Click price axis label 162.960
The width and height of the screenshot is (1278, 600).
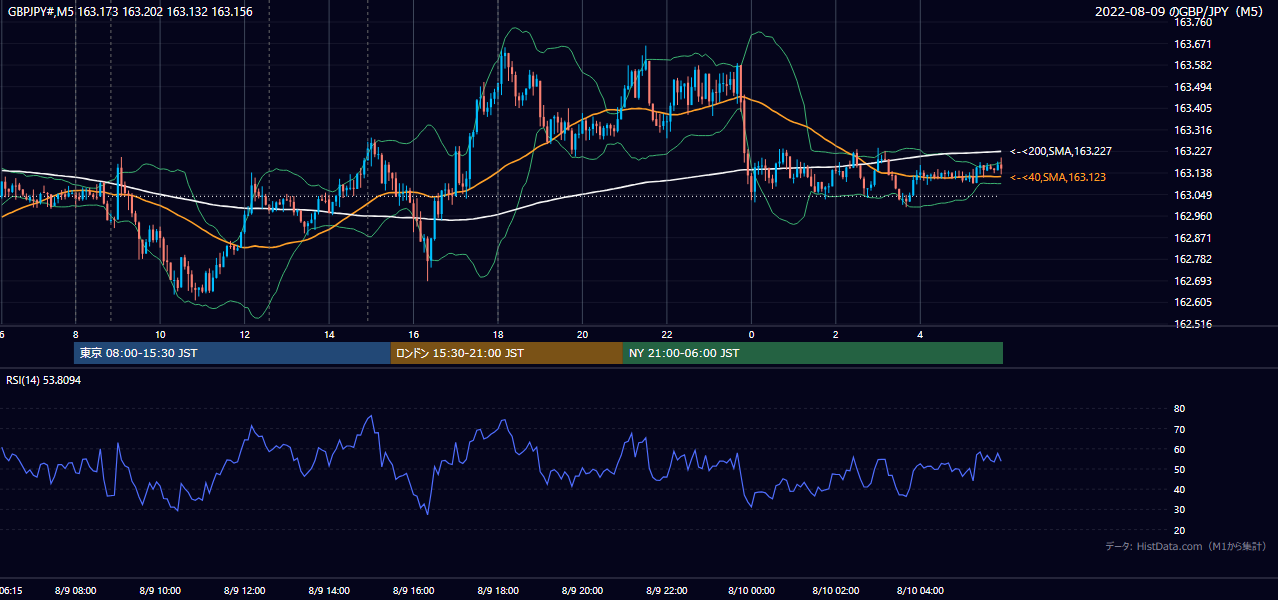(1192, 216)
